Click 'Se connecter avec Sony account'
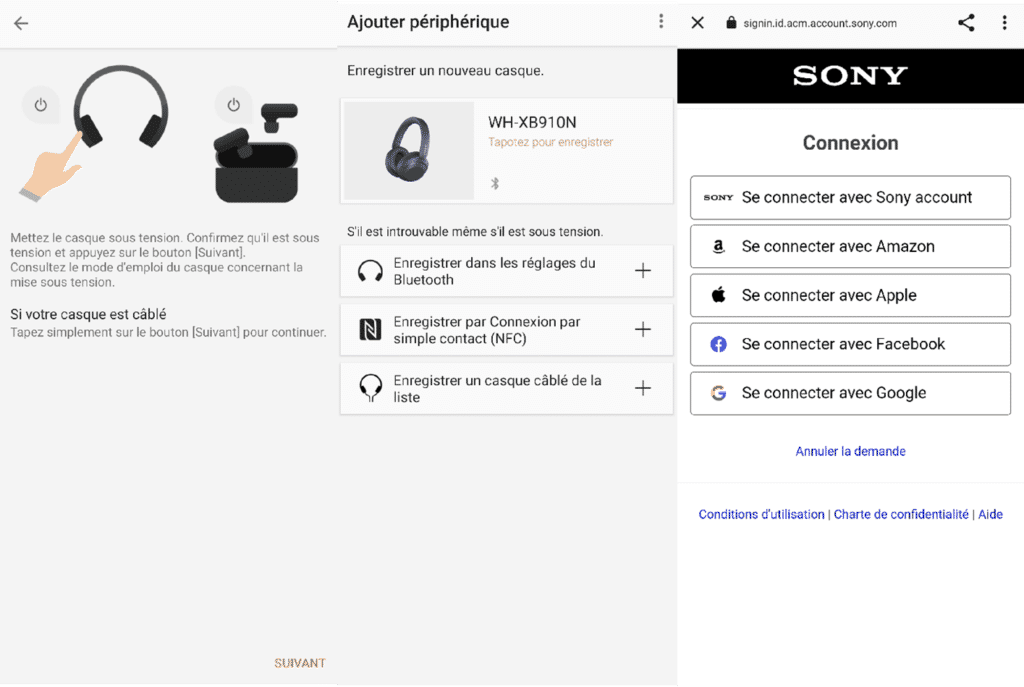The width and height of the screenshot is (1024, 687). tap(850, 197)
